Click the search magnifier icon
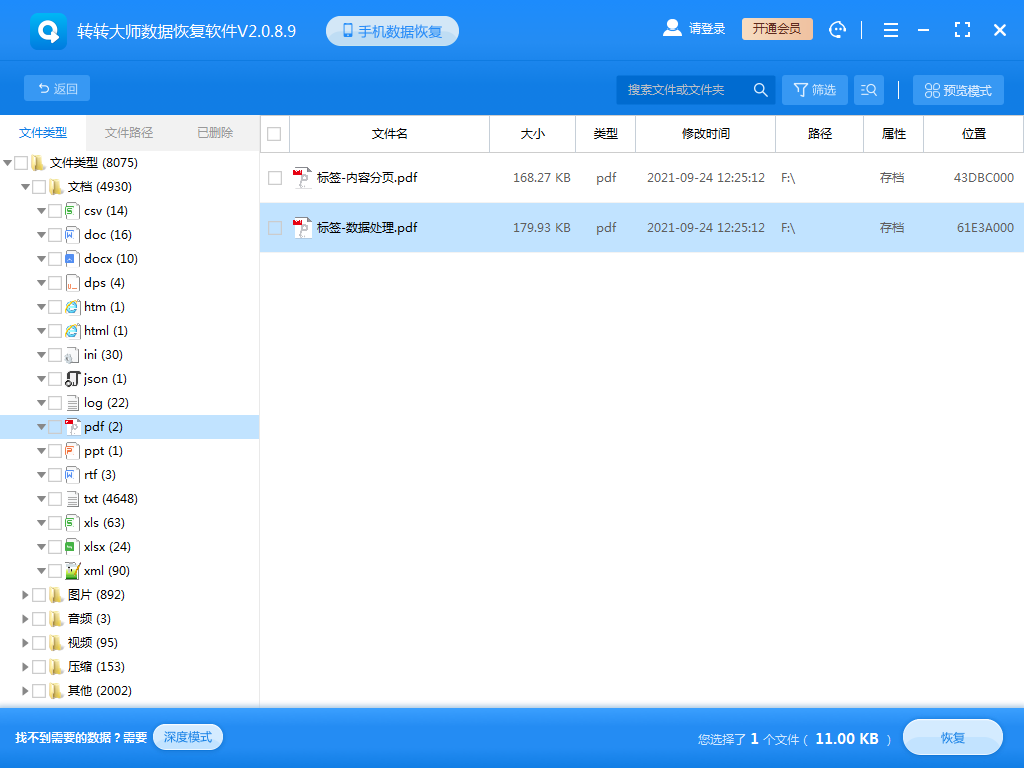 761,90
